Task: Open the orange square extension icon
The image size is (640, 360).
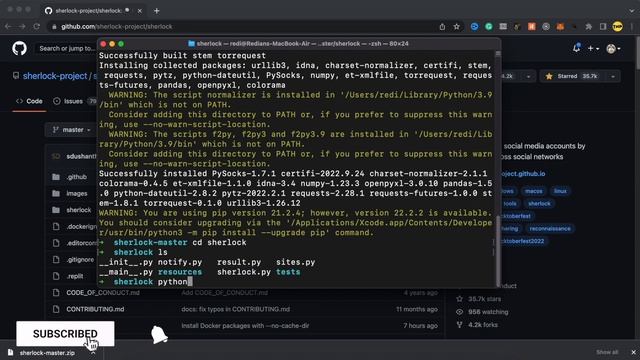Action: tap(531, 27)
